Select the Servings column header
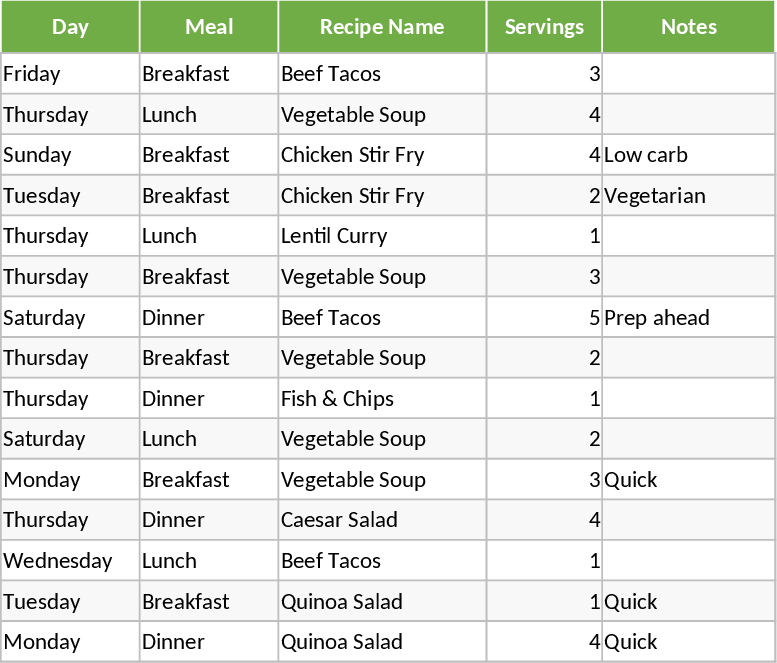Image resolution: width=777 pixels, height=663 pixels. pyautogui.click(x=544, y=27)
